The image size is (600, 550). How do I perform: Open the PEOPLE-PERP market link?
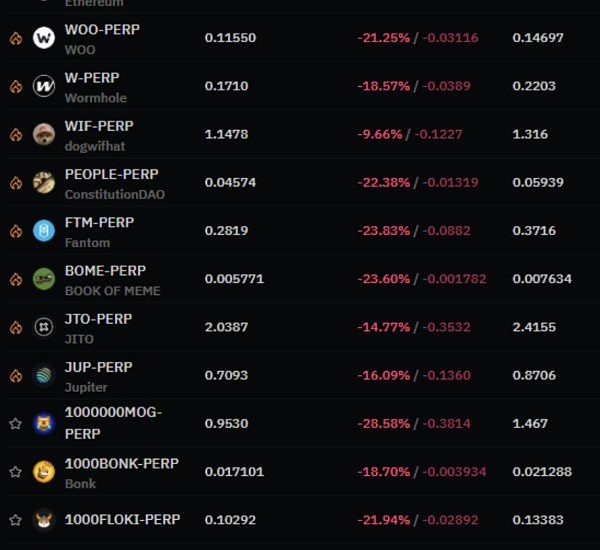(111, 174)
